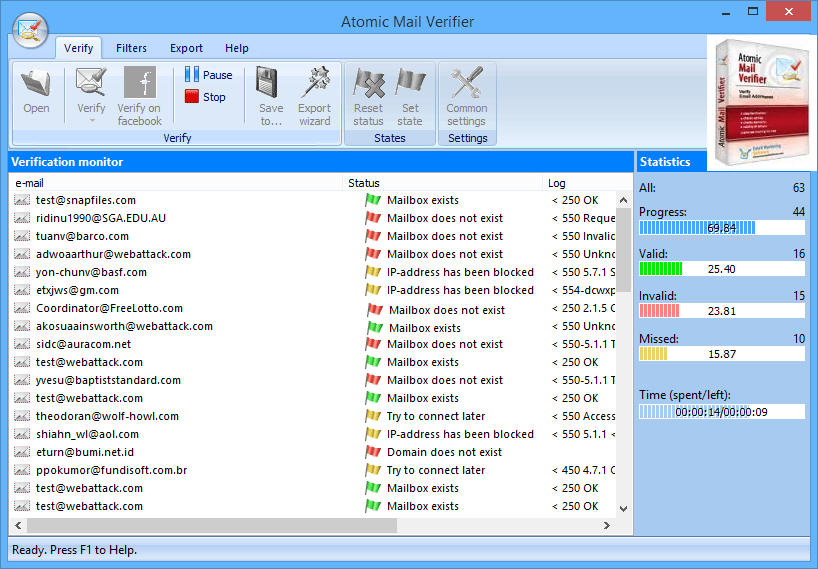
Task: Click row icon beside etxjws@gm.com
Action: pos(21,290)
